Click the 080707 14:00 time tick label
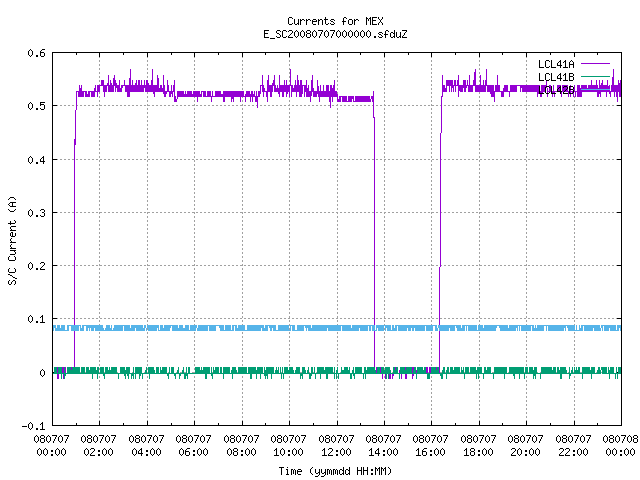This screenshot has height=480, width=640. point(384,445)
